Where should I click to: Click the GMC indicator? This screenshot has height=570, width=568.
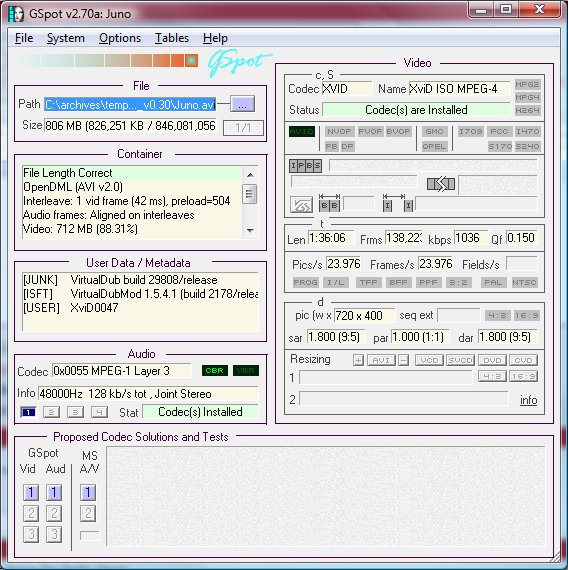434,131
